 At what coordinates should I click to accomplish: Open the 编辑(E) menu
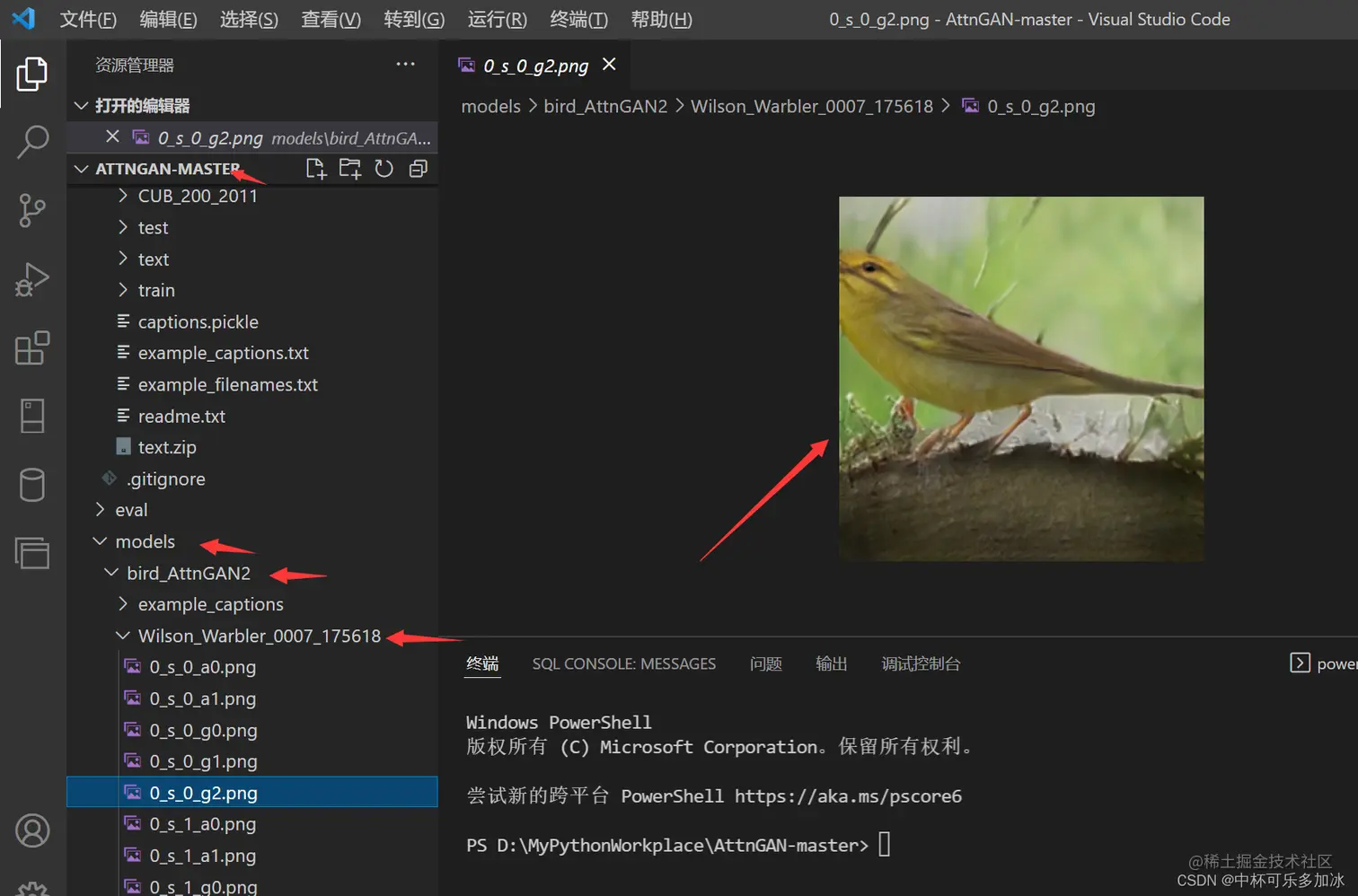tap(168, 20)
